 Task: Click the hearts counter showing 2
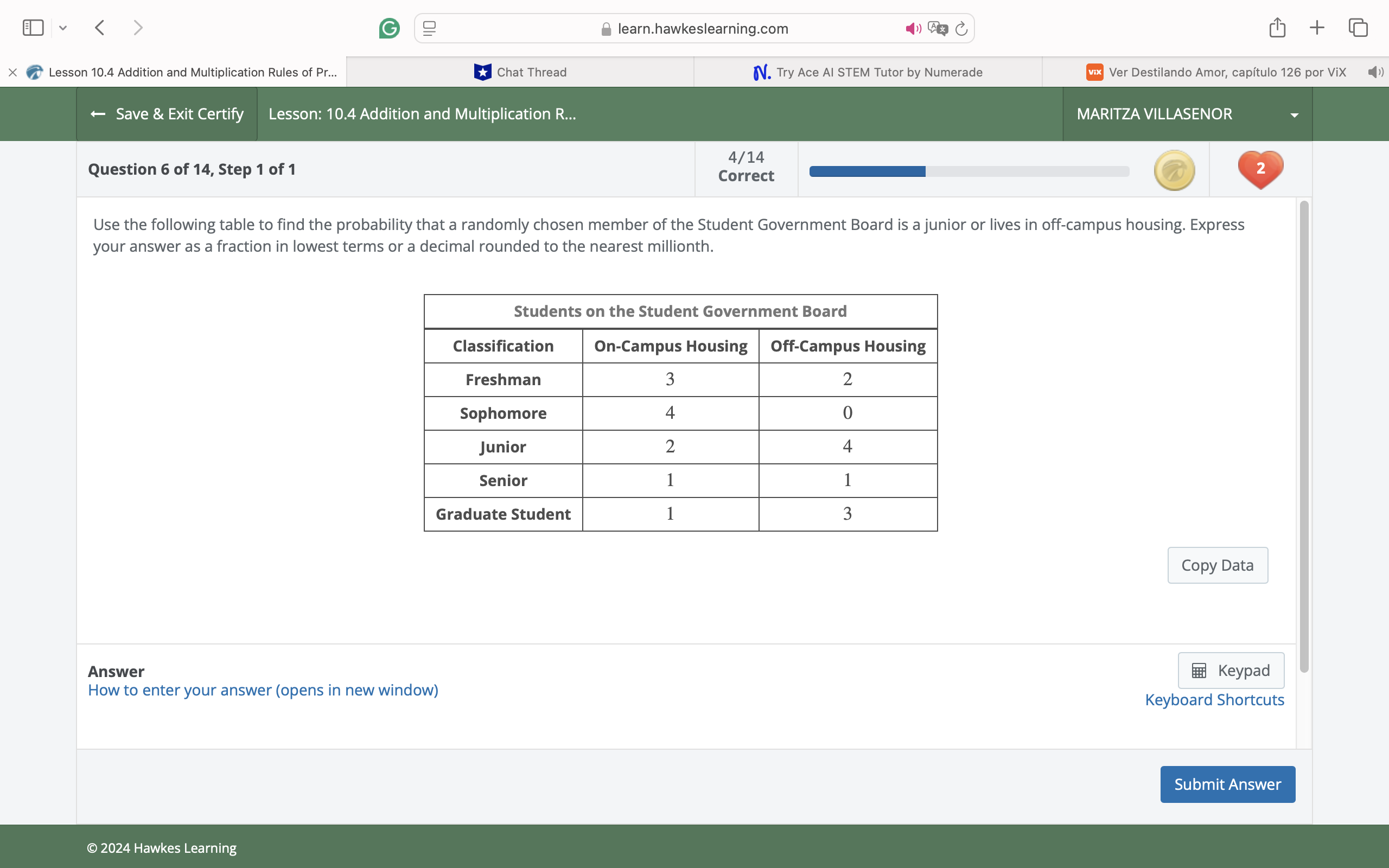point(1260,169)
